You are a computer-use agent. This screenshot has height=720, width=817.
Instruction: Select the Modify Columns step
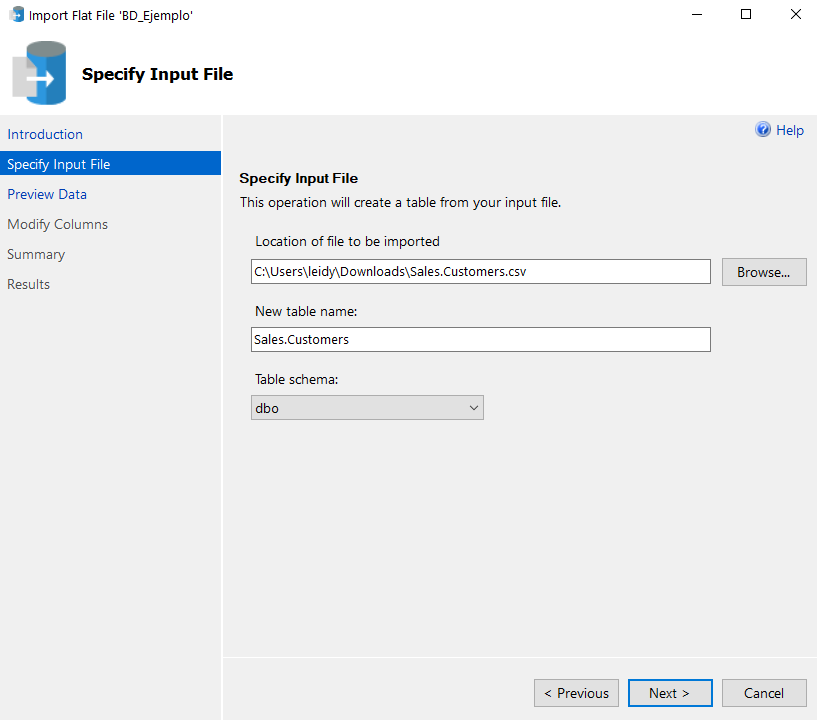pyautogui.click(x=57, y=224)
